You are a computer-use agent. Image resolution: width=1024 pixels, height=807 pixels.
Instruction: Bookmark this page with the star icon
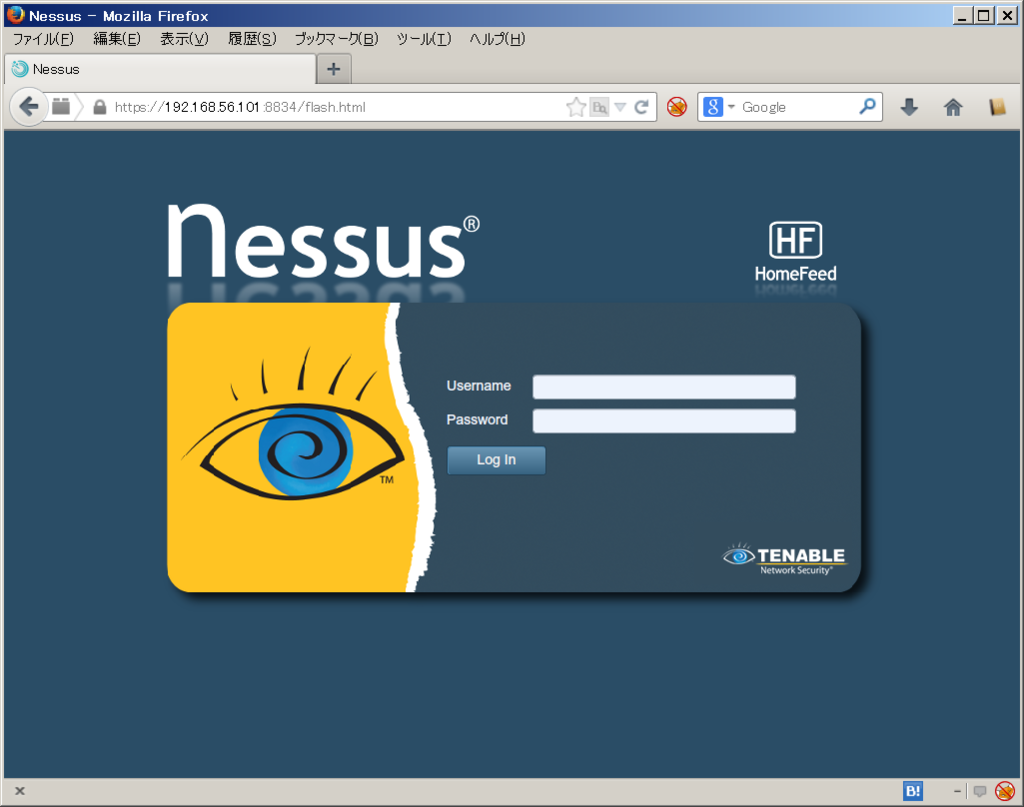tap(576, 106)
